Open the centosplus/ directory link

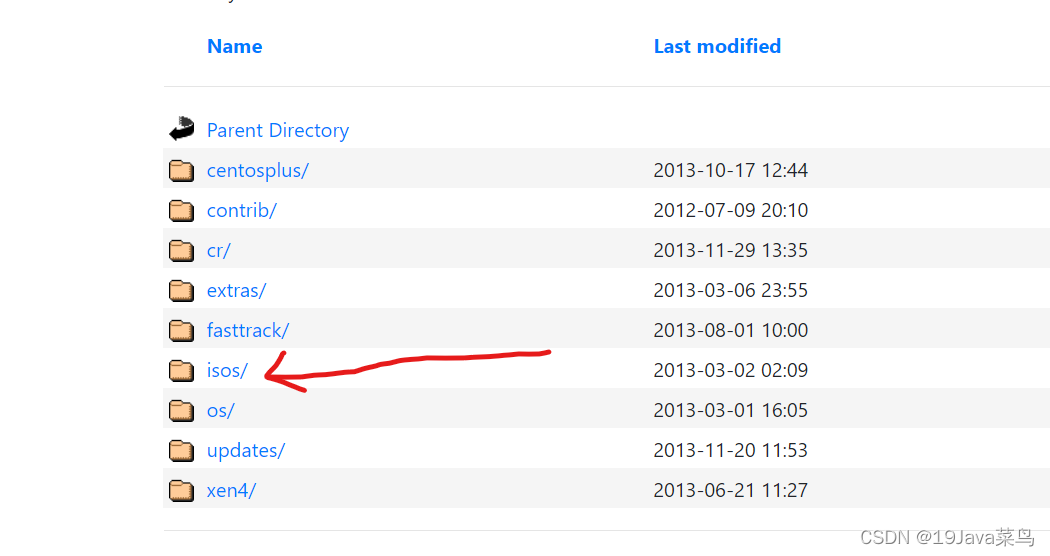point(258,170)
